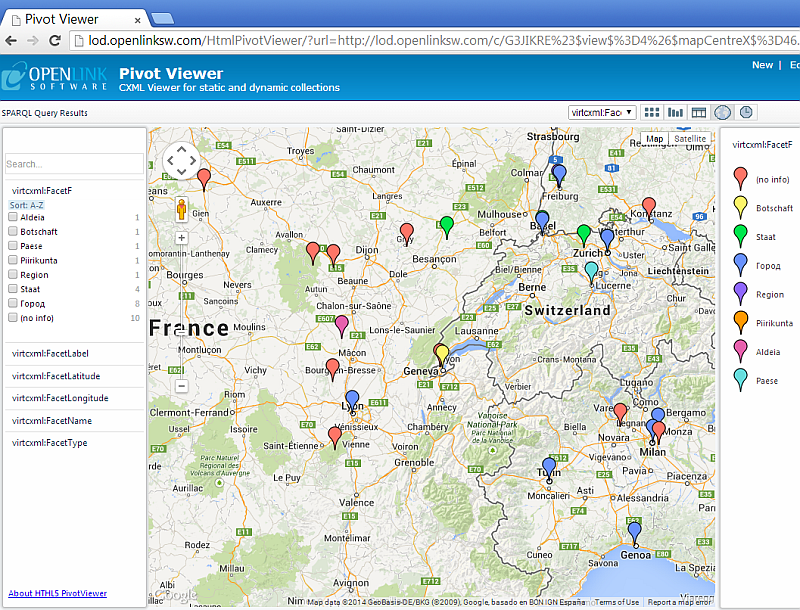800x610 pixels.
Task: Expand the virtcxml:FacetLabel section
Action: click(x=50, y=354)
